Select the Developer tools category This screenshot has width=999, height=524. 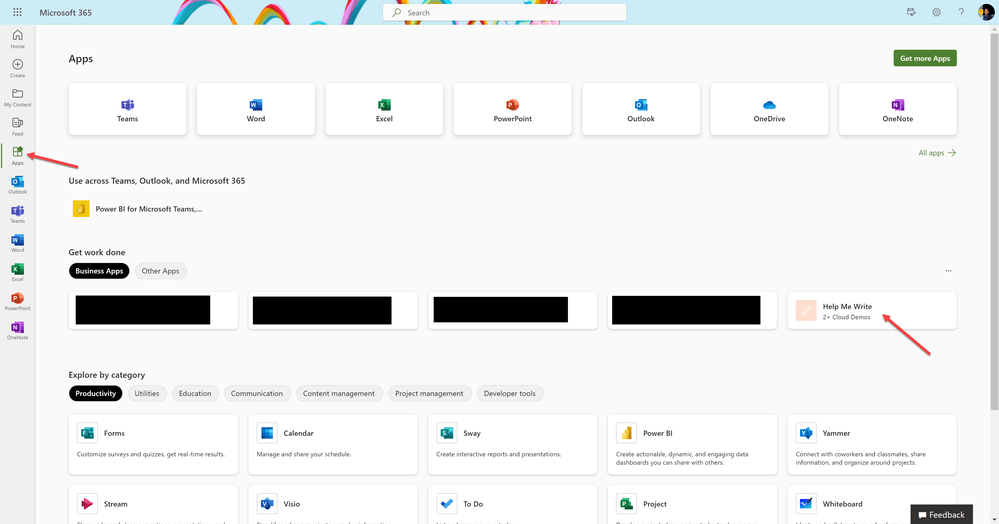(x=510, y=393)
